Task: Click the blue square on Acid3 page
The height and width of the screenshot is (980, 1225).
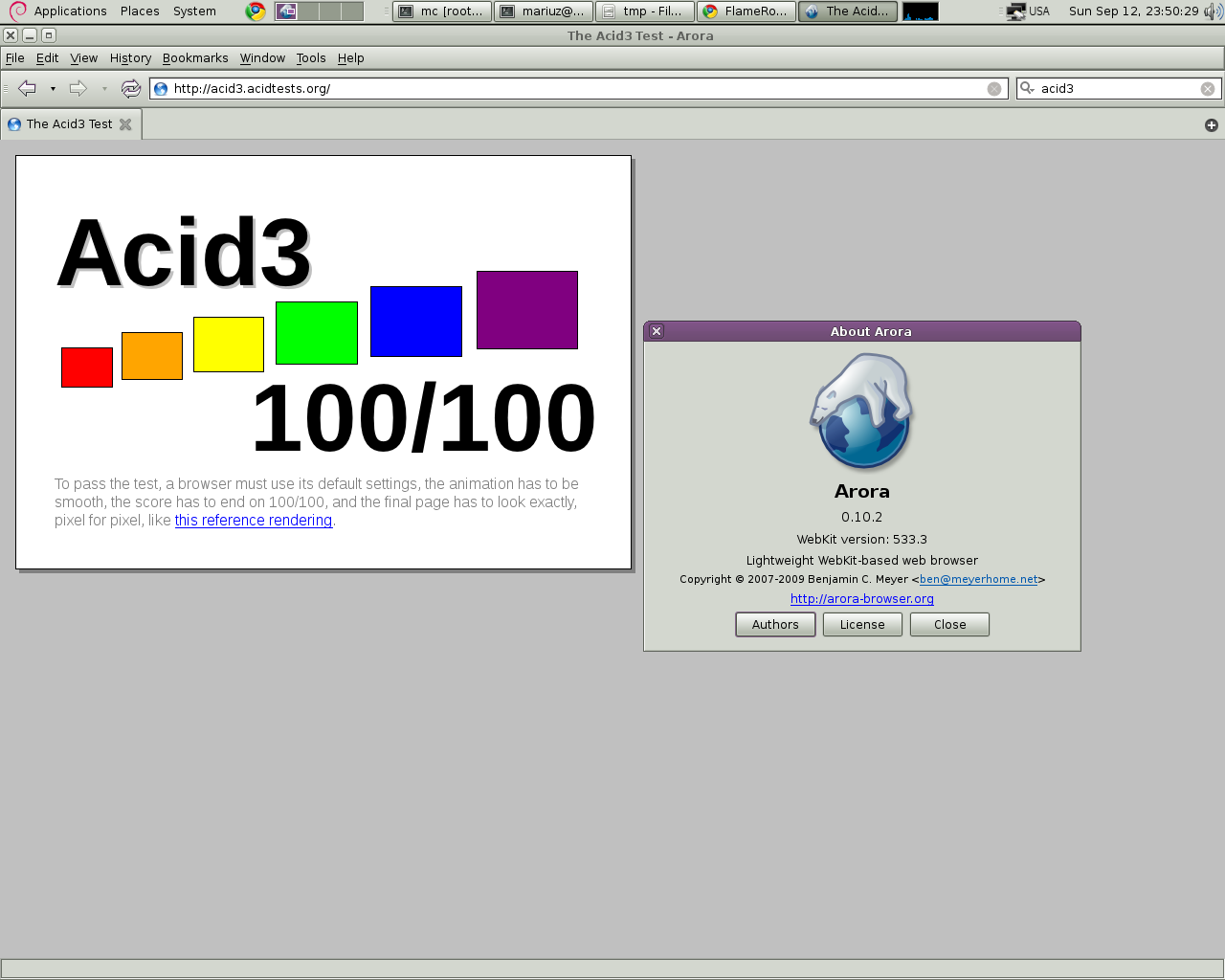Action: (x=416, y=322)
